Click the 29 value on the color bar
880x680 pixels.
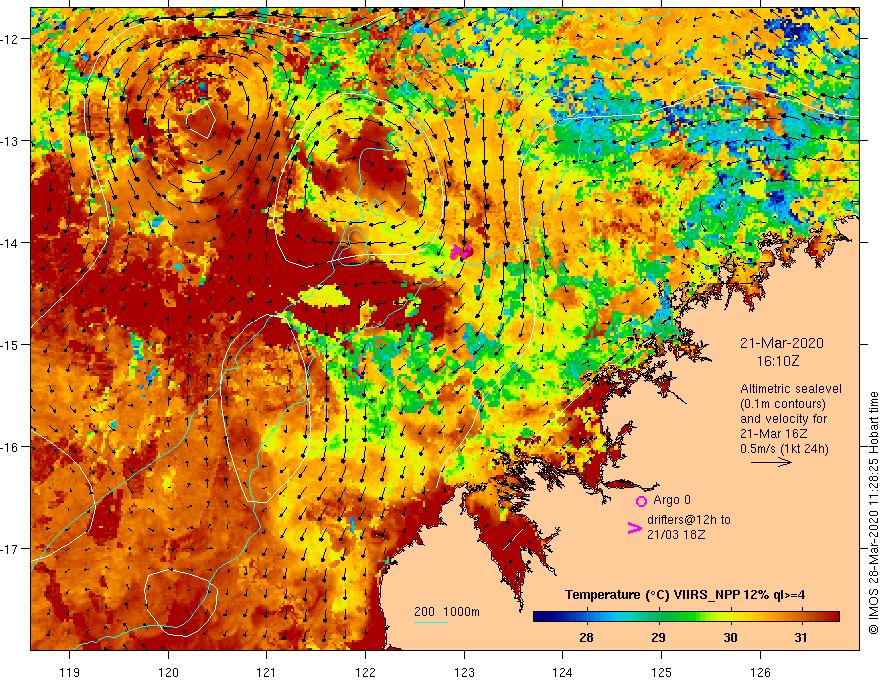pos(658,637)
